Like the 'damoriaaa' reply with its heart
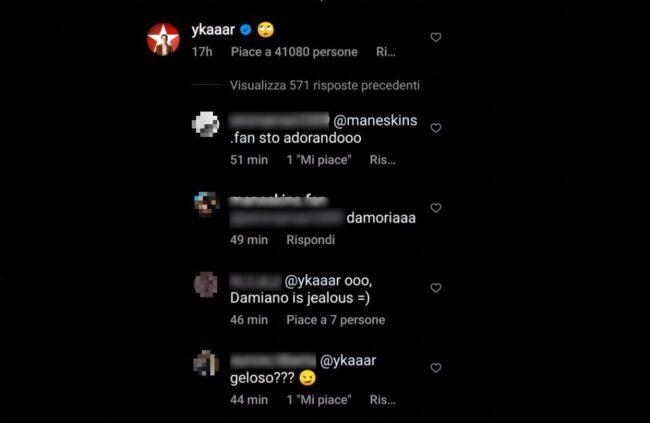This screenshot has width=650, height=423. click(436, 208)
